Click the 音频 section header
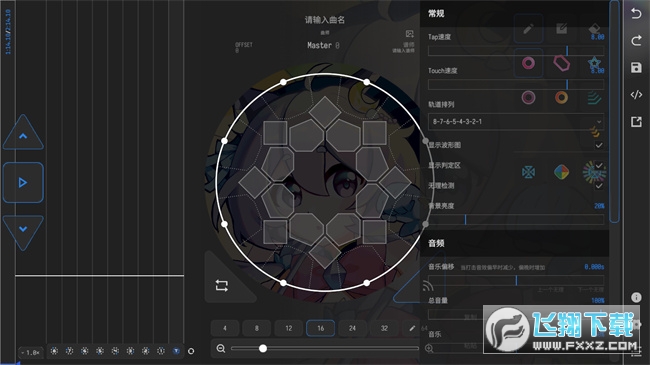The height and width of the screenshot is (365, 650). coord(436,243)
